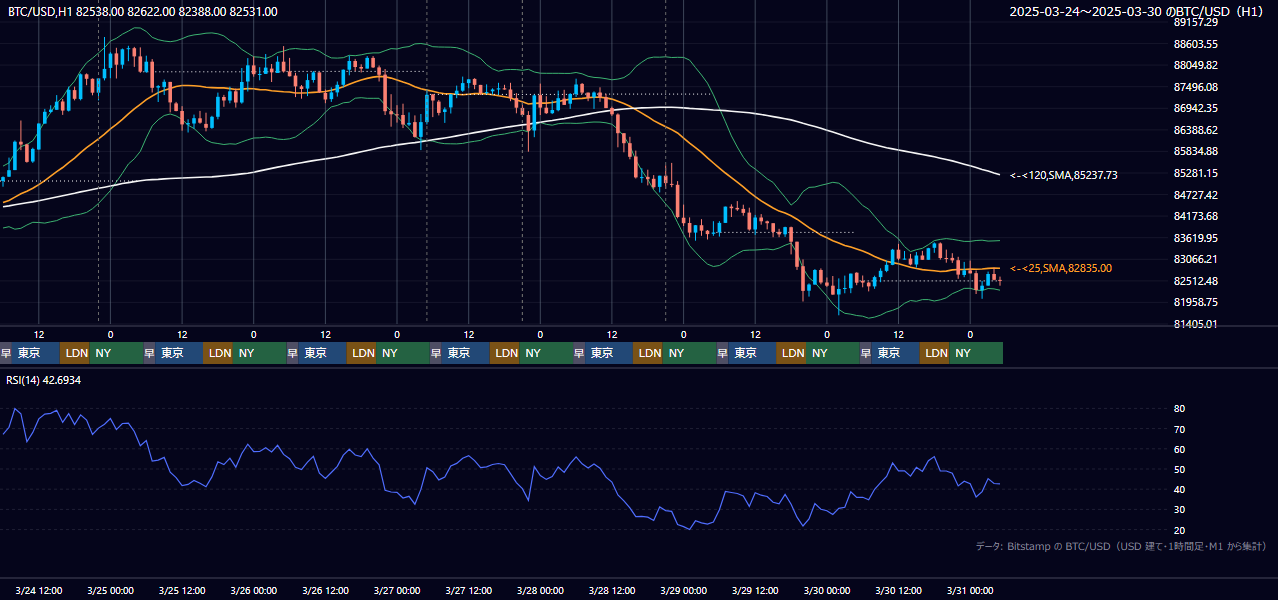Click the 3/27 00:00 date label
Screen dimensions: 1278x600
(x=397, y=590)
